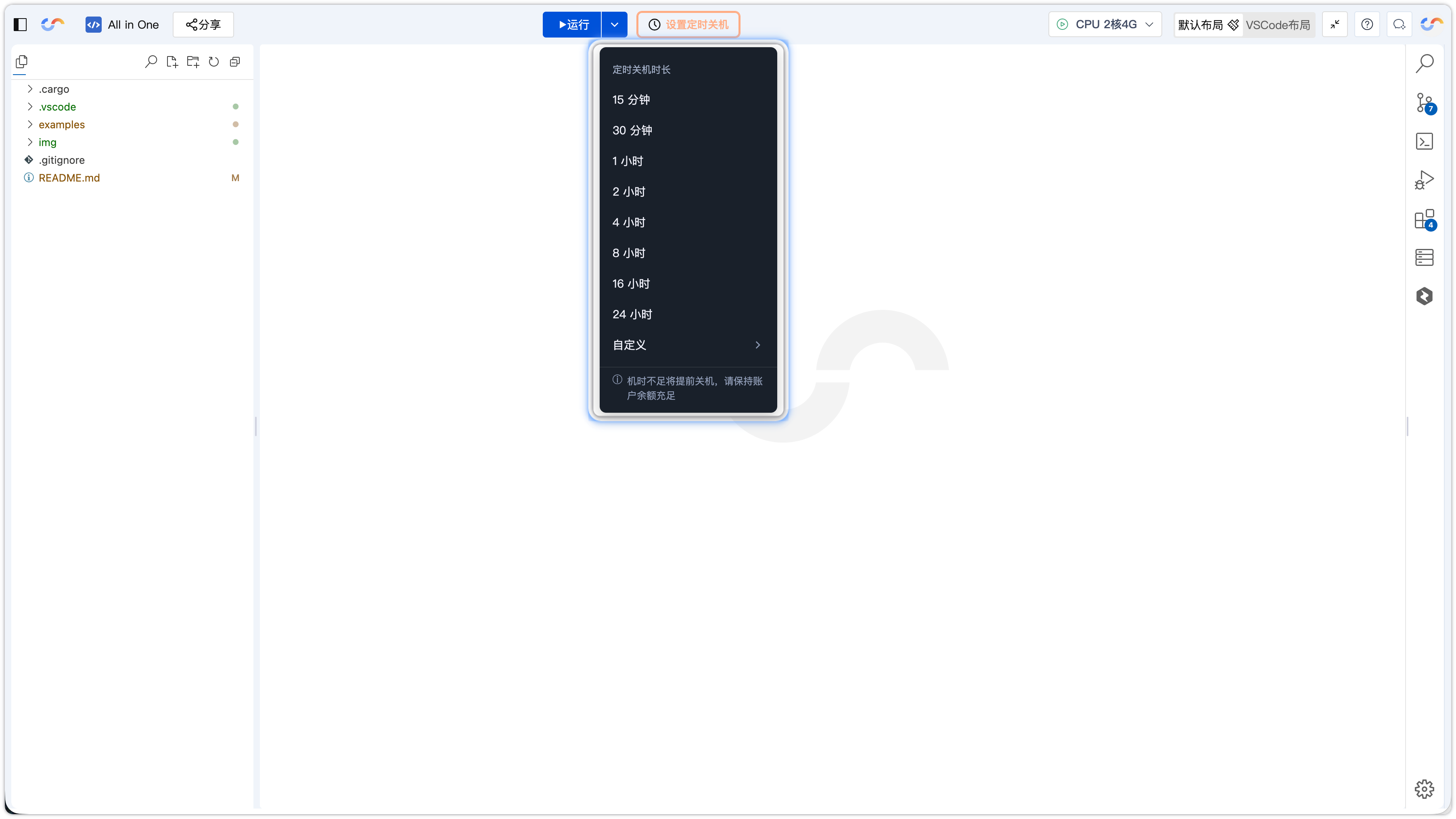Create a new file via toolbar icon
The width and height of the screenshot is (1456, 819).
[x=172, y=62]
